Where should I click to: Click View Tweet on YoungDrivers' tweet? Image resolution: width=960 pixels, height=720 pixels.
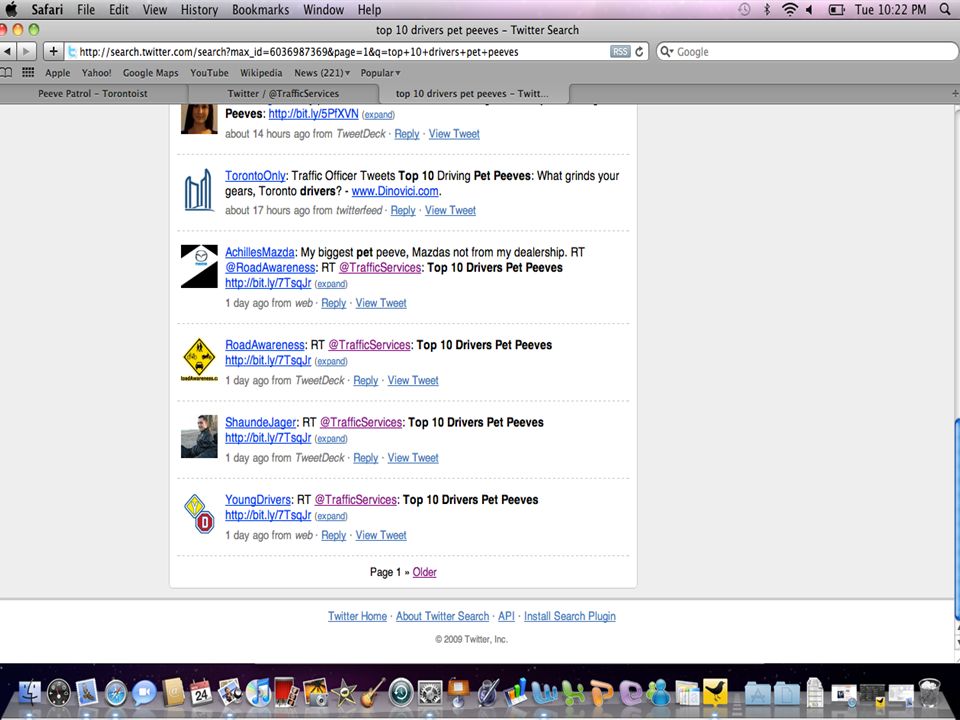381,535
